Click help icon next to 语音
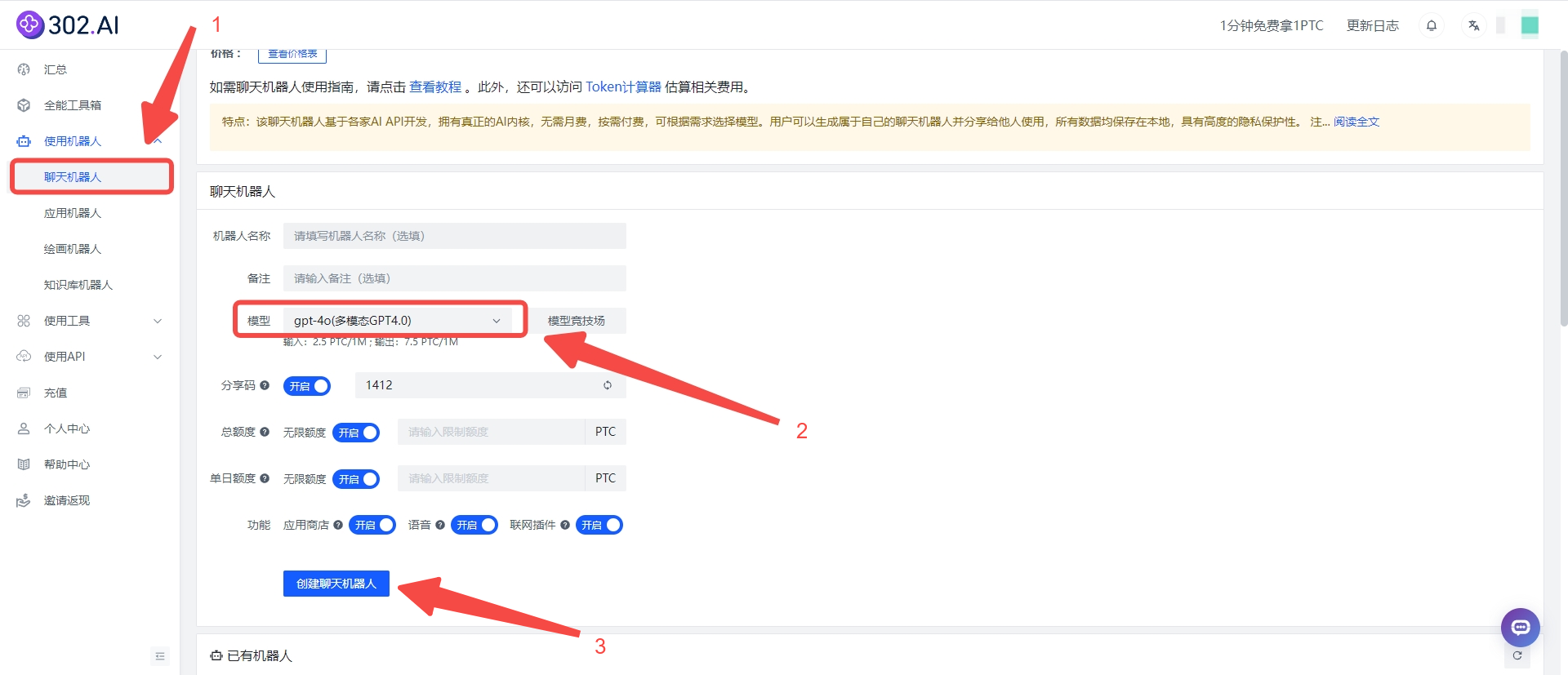This screenshot has width=1568, height=675. click(x=440, y=525)
